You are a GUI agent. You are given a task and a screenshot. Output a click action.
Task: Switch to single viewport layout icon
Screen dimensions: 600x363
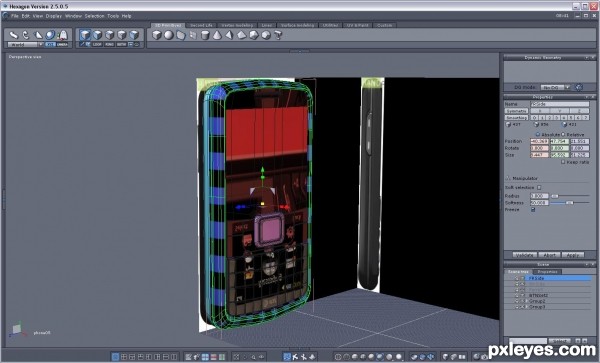[115, 357]
